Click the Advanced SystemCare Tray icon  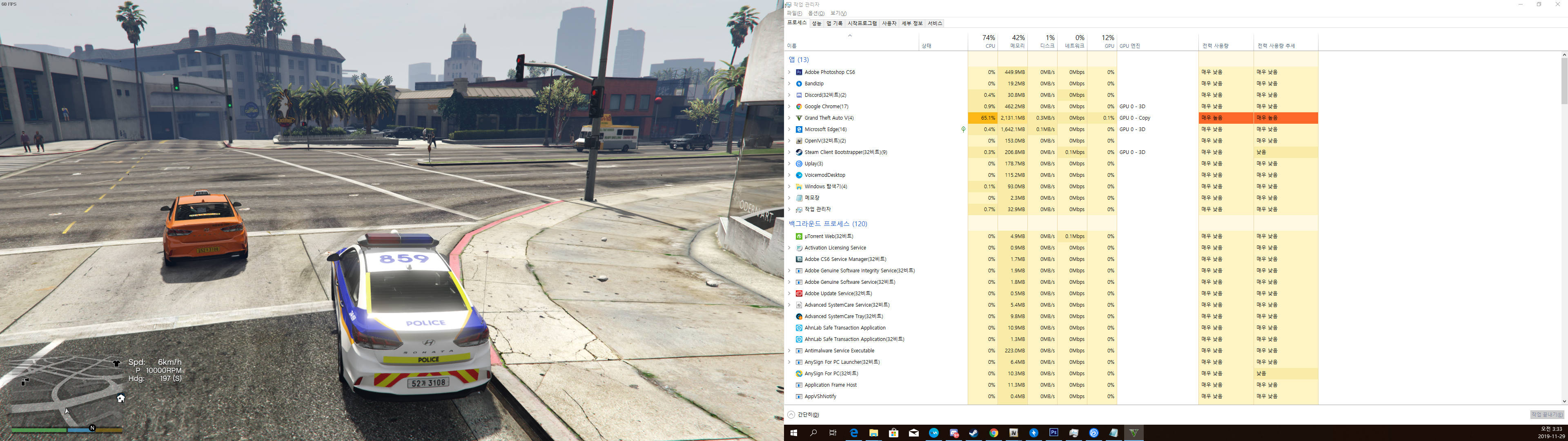[x=799, y=316]
